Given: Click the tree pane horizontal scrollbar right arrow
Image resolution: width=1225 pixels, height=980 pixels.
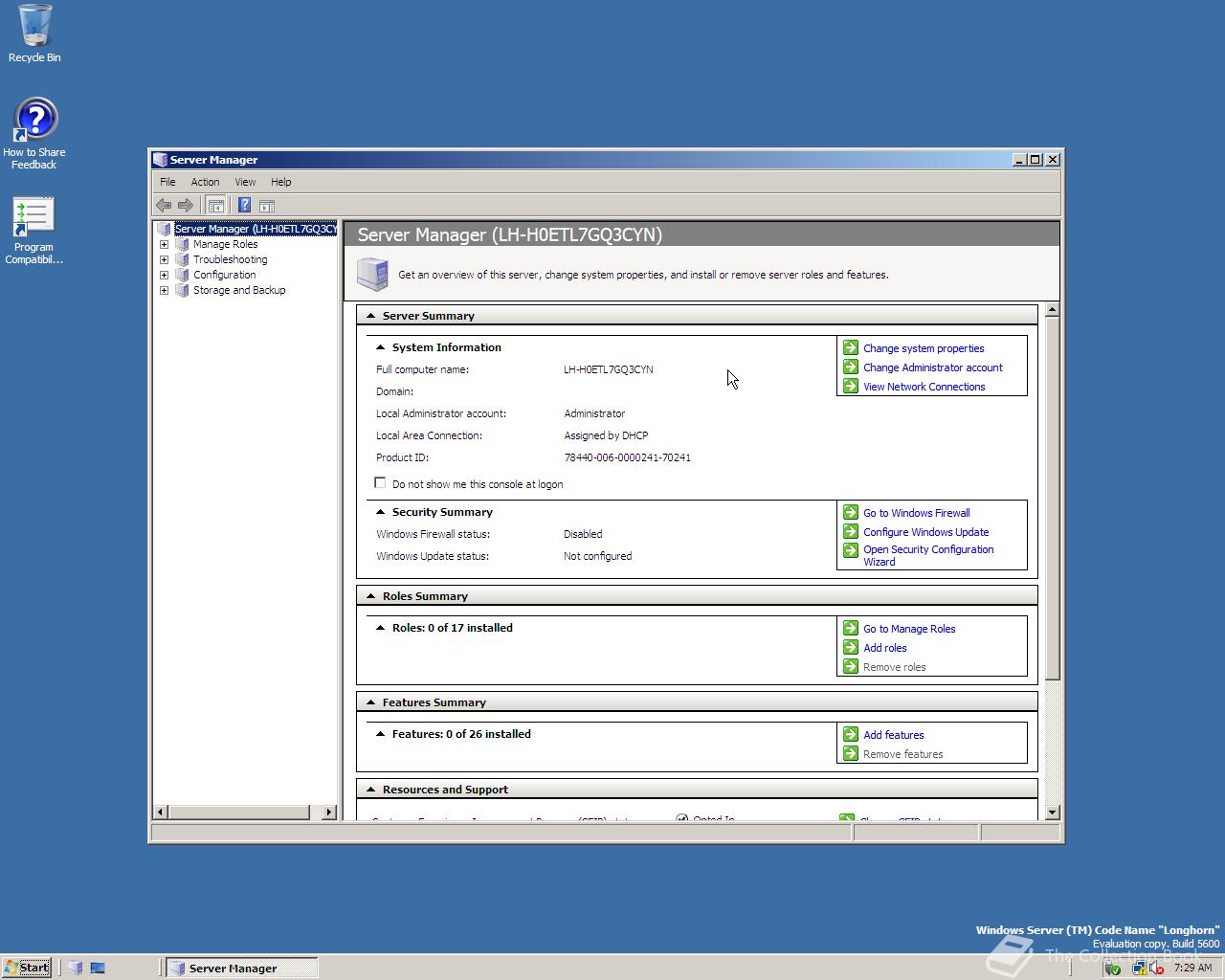Looking at the screenshot, I should point(329,812).
